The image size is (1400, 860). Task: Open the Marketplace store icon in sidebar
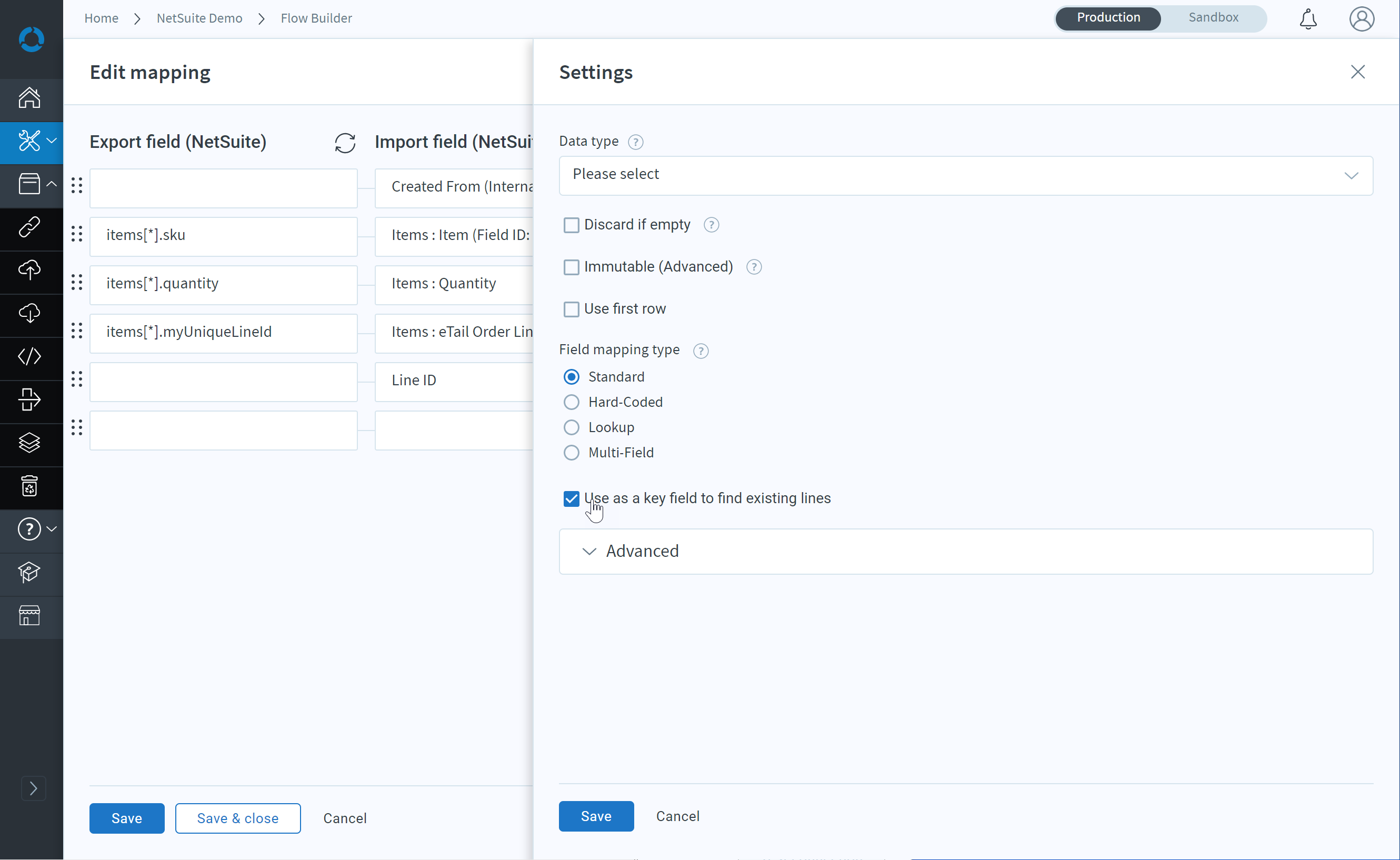29,615
